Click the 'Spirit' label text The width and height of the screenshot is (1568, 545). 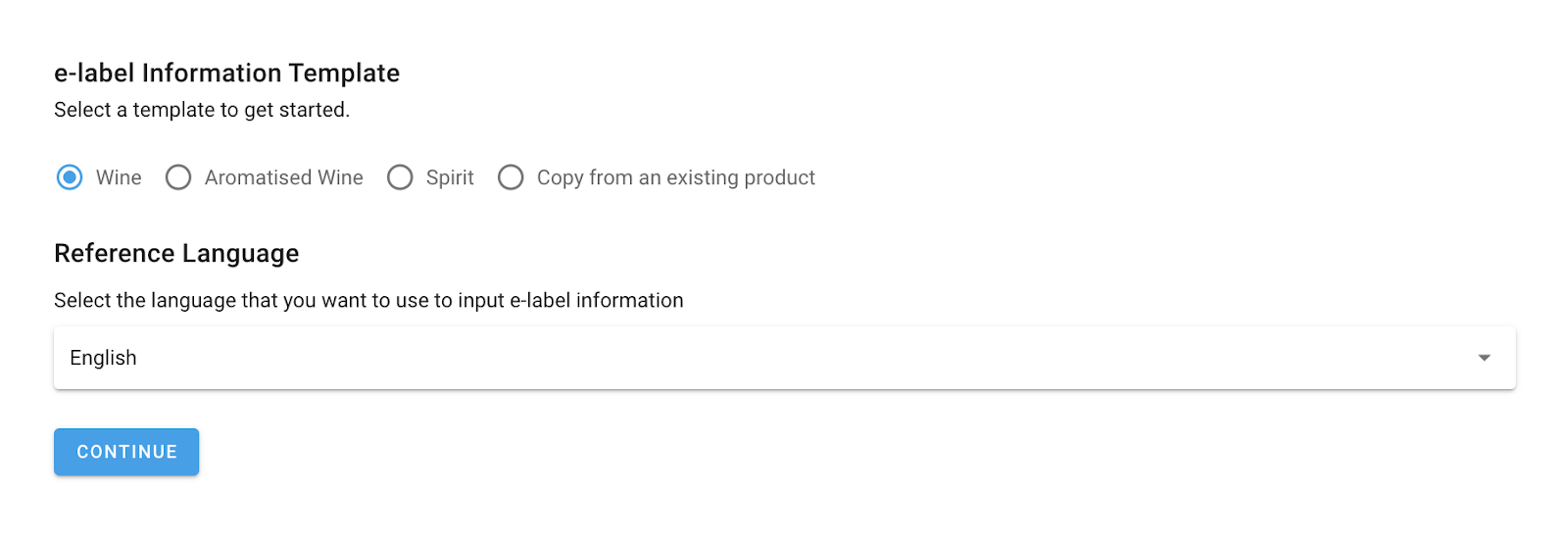pyautogui.click(x=450, y=177)
